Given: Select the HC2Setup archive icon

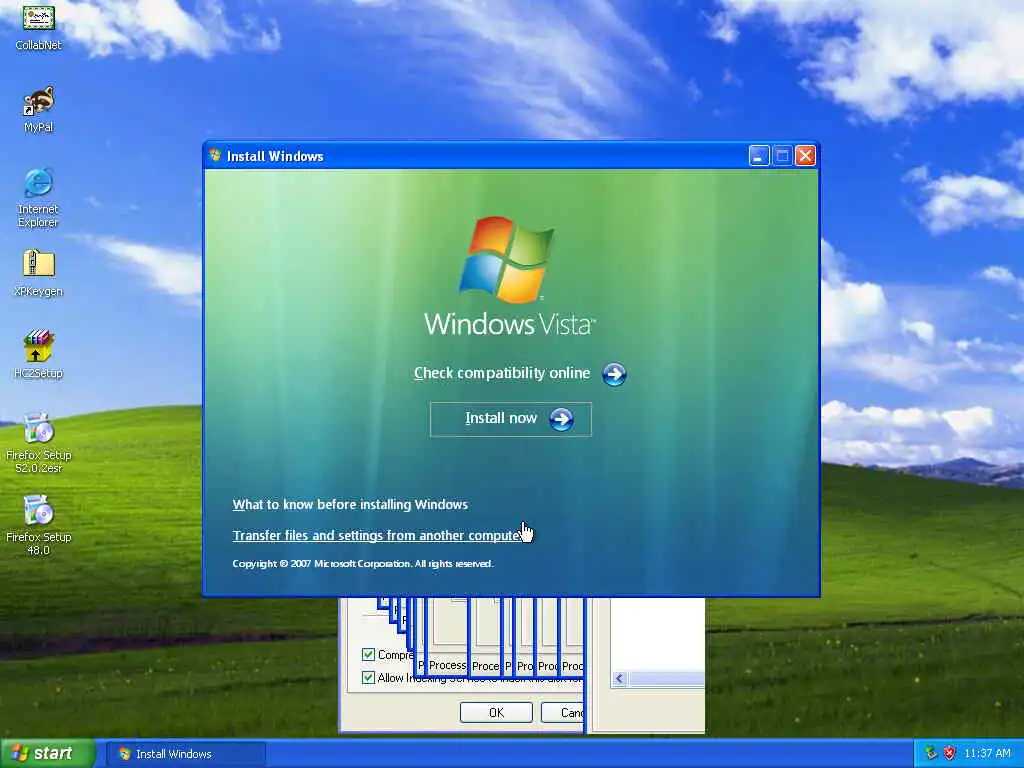Looking at the screenshot, I should [x=39, y=354].
